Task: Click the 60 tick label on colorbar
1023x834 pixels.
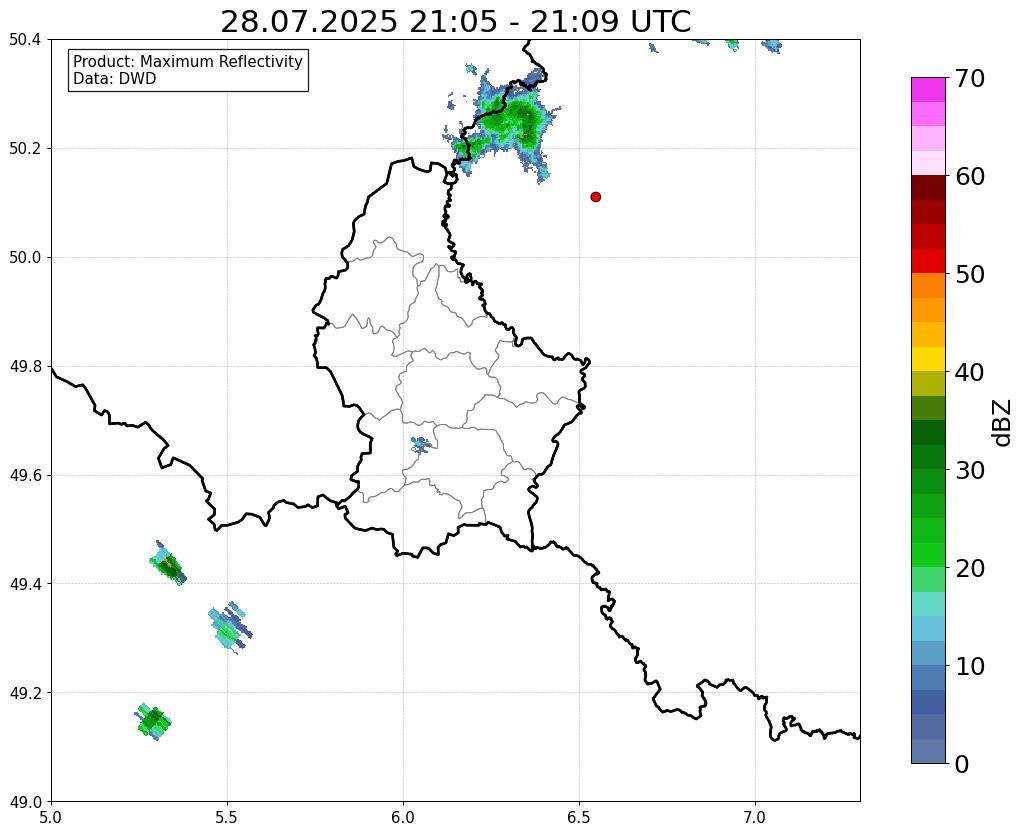Action: pos(970,176)
